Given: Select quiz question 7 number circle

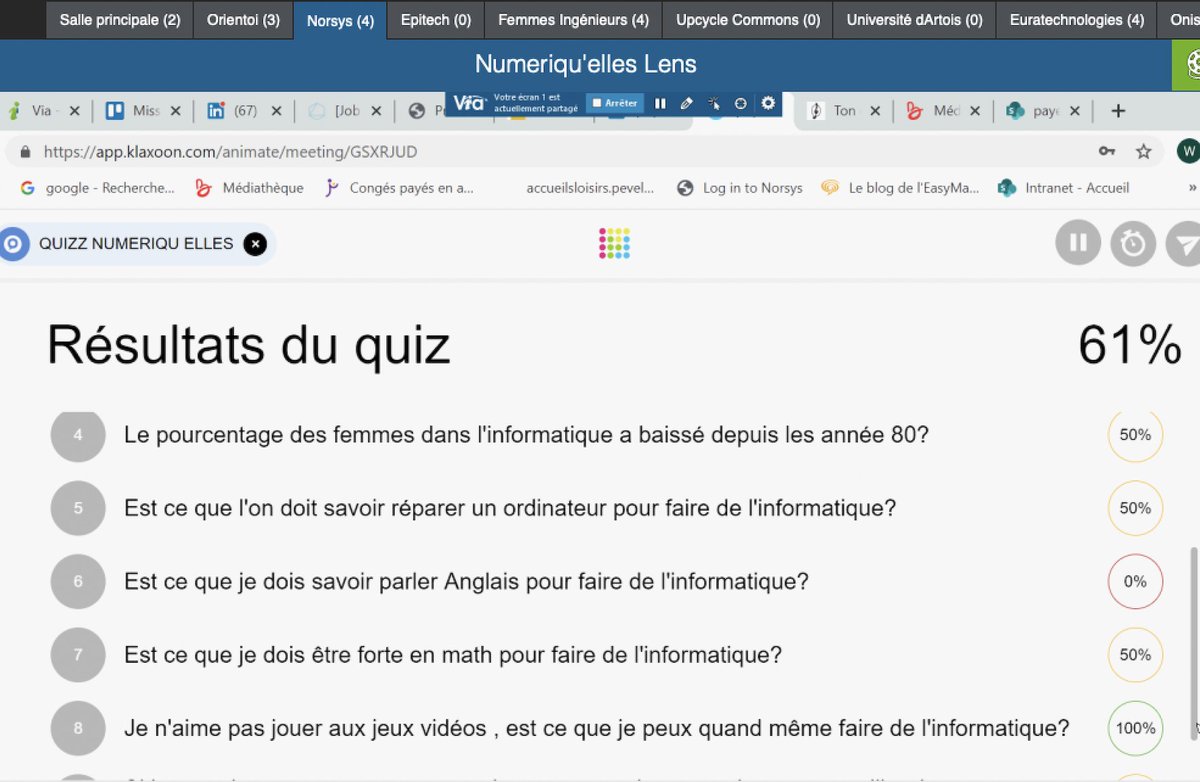Looking at the screenshot, I should pos(78,655).
